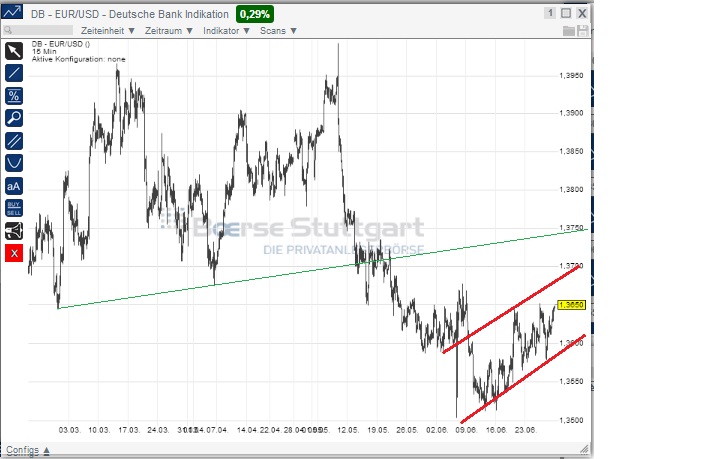Maximize the chart window

(566, 13)
